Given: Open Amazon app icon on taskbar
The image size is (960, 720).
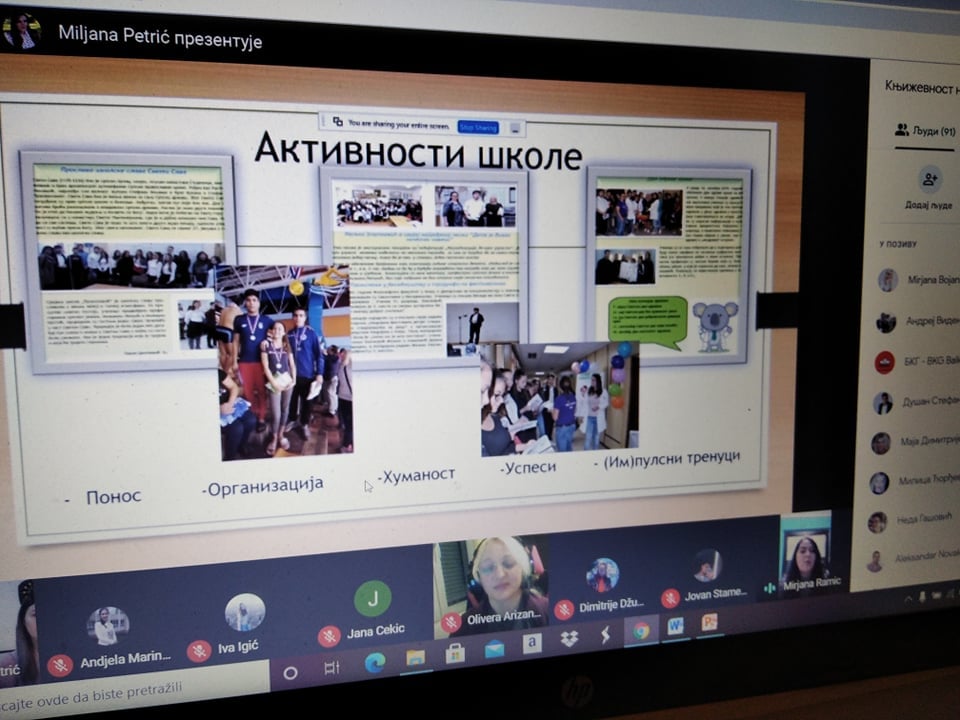Looking at the screenshot, I should tap(532, 643).
